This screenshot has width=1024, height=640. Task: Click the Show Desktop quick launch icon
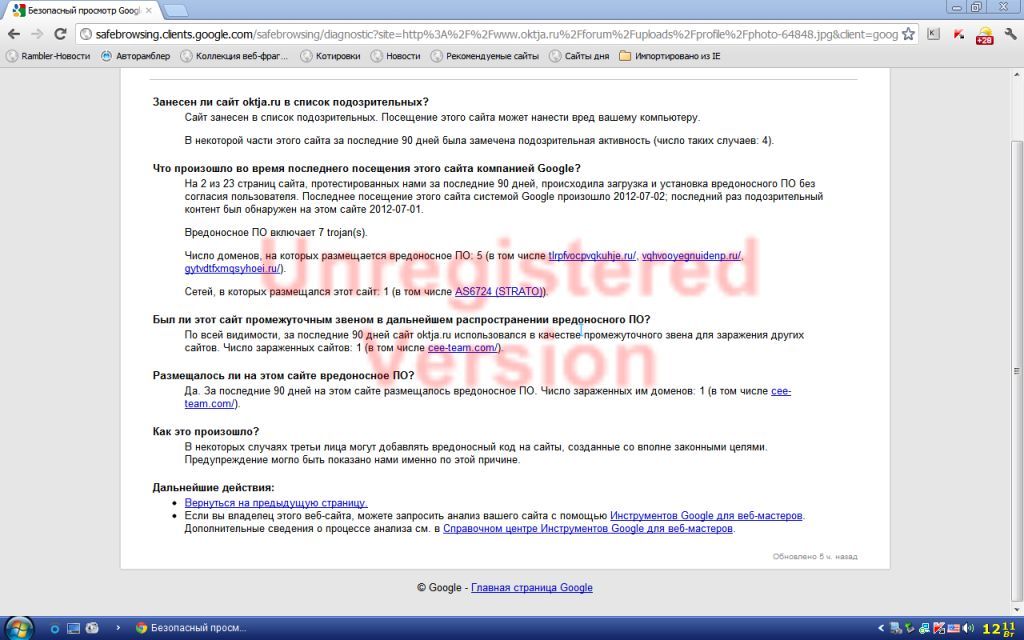73,628
